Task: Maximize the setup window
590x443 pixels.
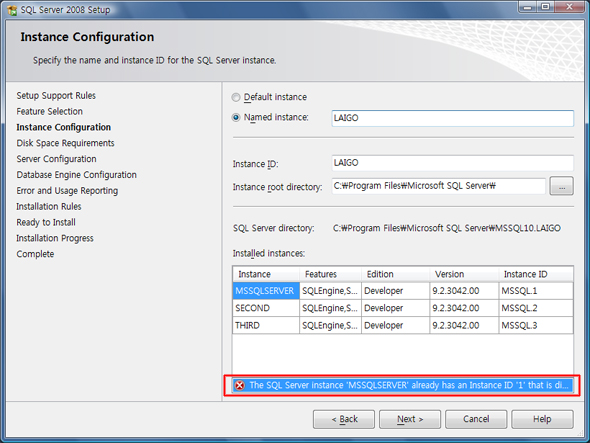Action: click(545, 7)
